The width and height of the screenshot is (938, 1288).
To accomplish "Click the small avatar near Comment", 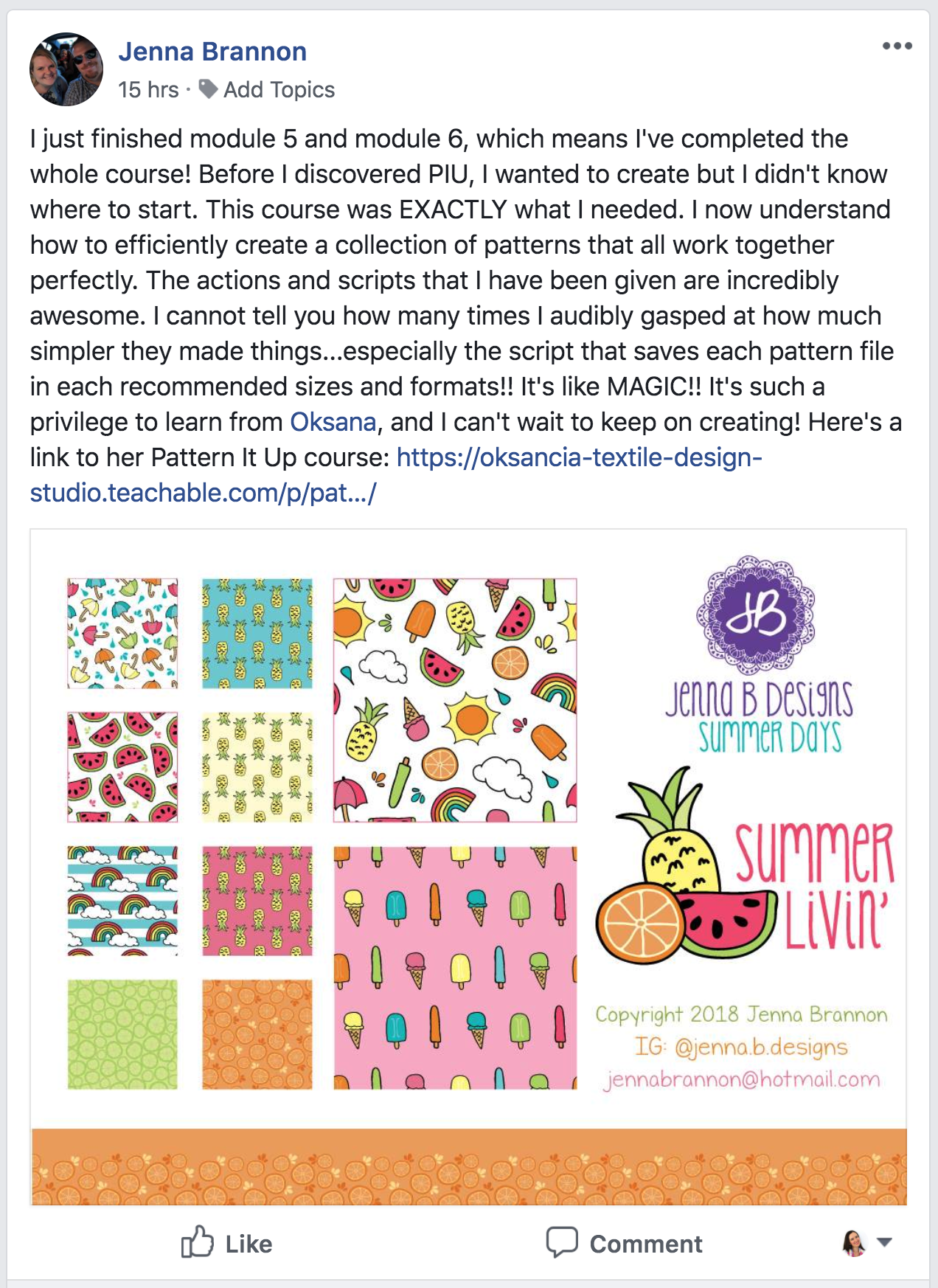I will click(x=854, y=1243).
